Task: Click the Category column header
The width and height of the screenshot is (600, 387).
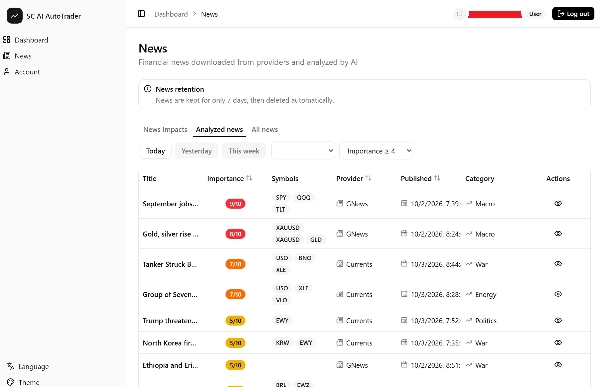Action: click(479, 178)
